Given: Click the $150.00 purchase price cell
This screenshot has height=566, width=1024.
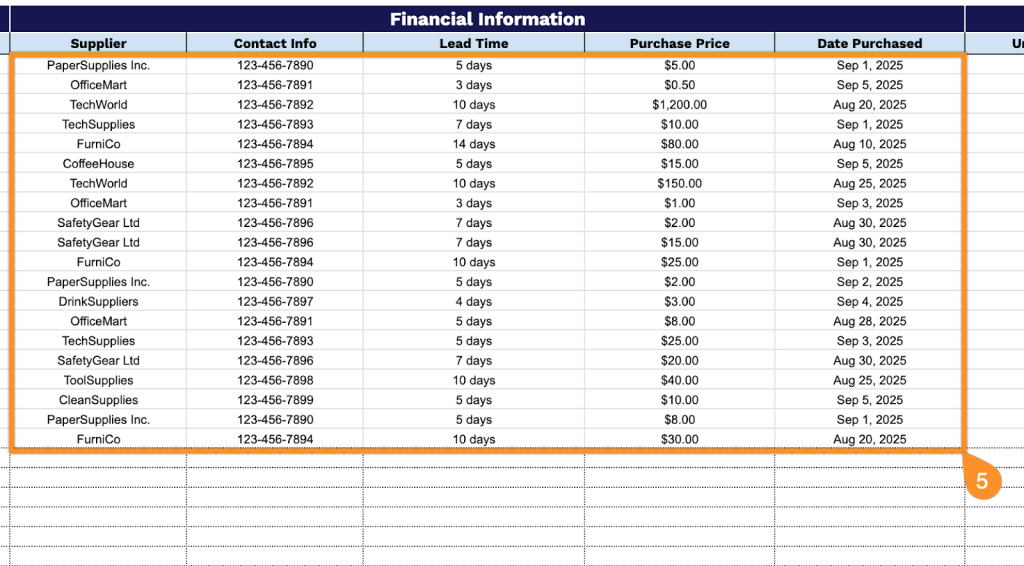Looking at the screenshot, I should pos(680,184).
